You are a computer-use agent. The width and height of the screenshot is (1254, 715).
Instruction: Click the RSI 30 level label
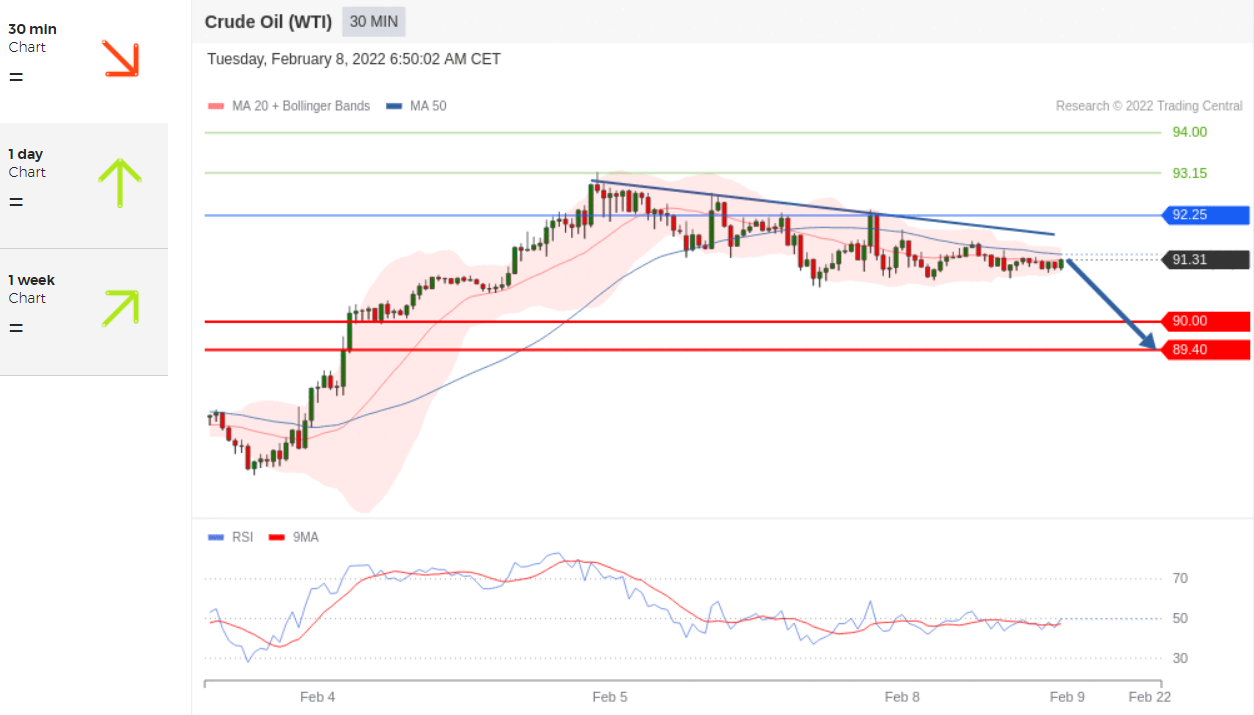[x=1180, y=658]
